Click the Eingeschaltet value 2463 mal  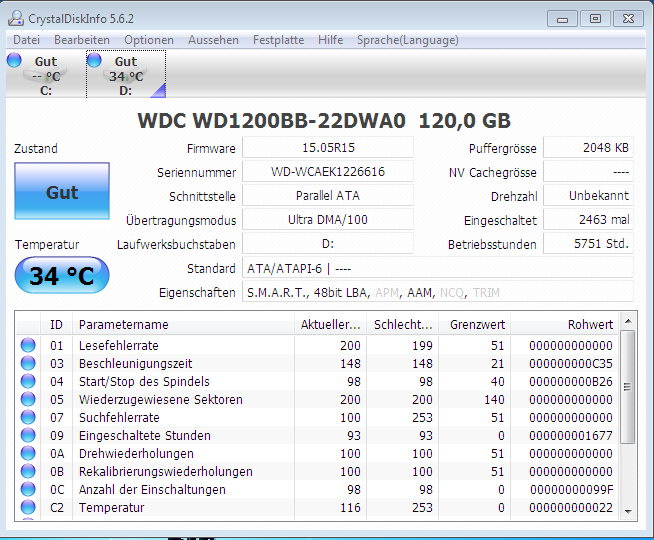coord(589,220)
